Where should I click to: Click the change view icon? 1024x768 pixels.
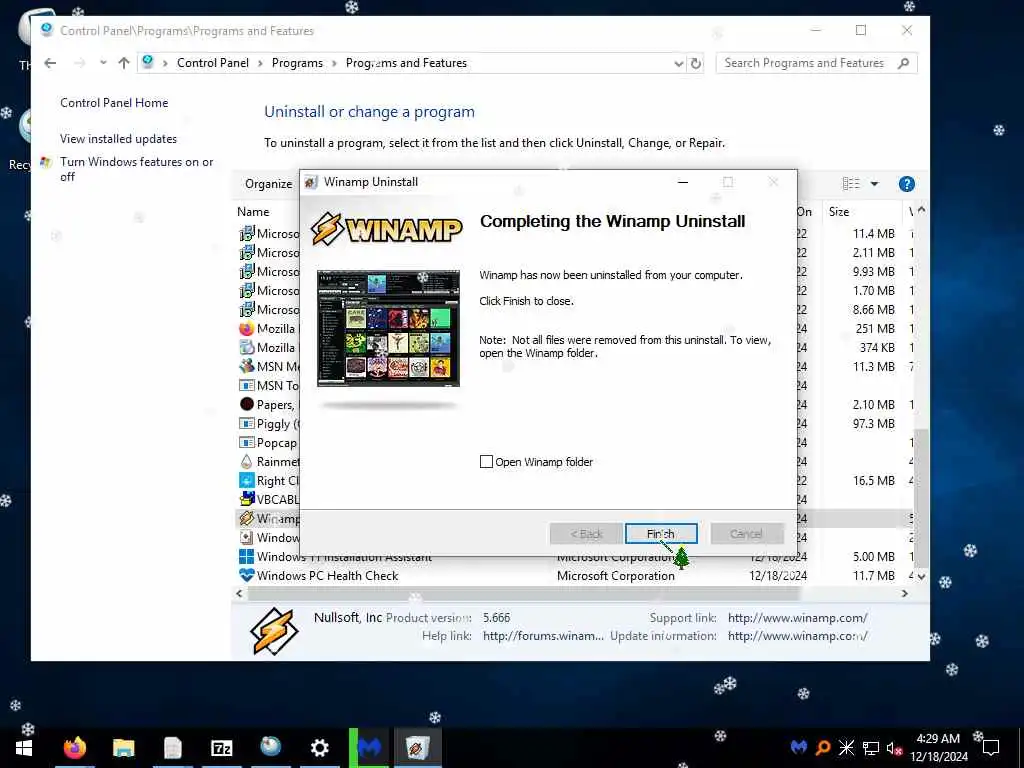850,184
